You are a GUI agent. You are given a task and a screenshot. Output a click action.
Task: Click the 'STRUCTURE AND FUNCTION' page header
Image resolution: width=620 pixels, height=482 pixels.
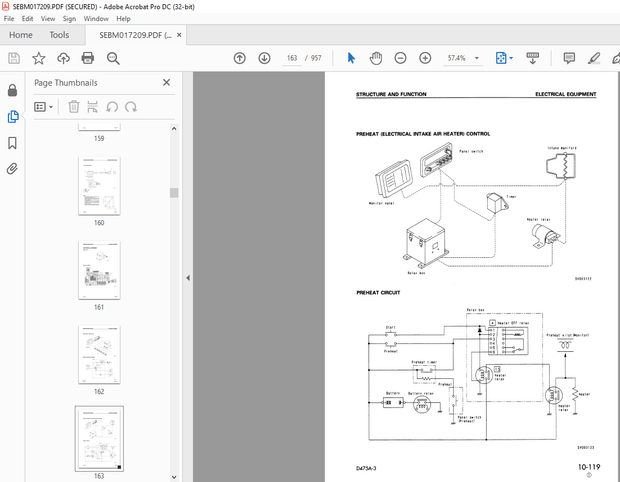tap(391, 94)
